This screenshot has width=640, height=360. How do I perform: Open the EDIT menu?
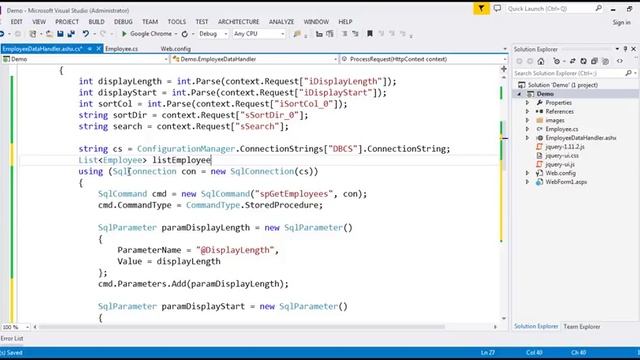tap(17, 22)
